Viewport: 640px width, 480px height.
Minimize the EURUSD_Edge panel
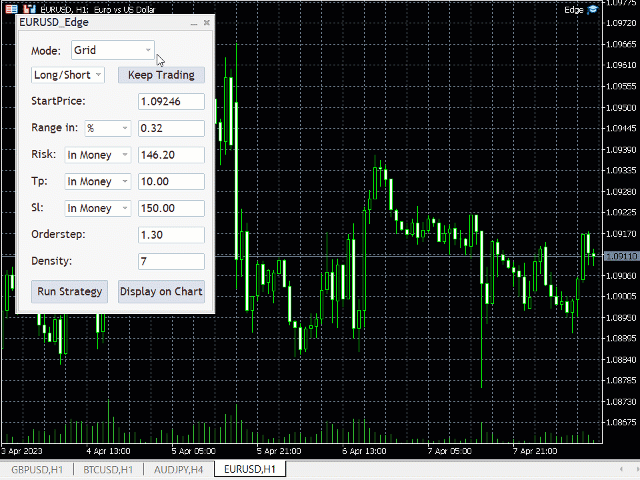tap(194, 23)
